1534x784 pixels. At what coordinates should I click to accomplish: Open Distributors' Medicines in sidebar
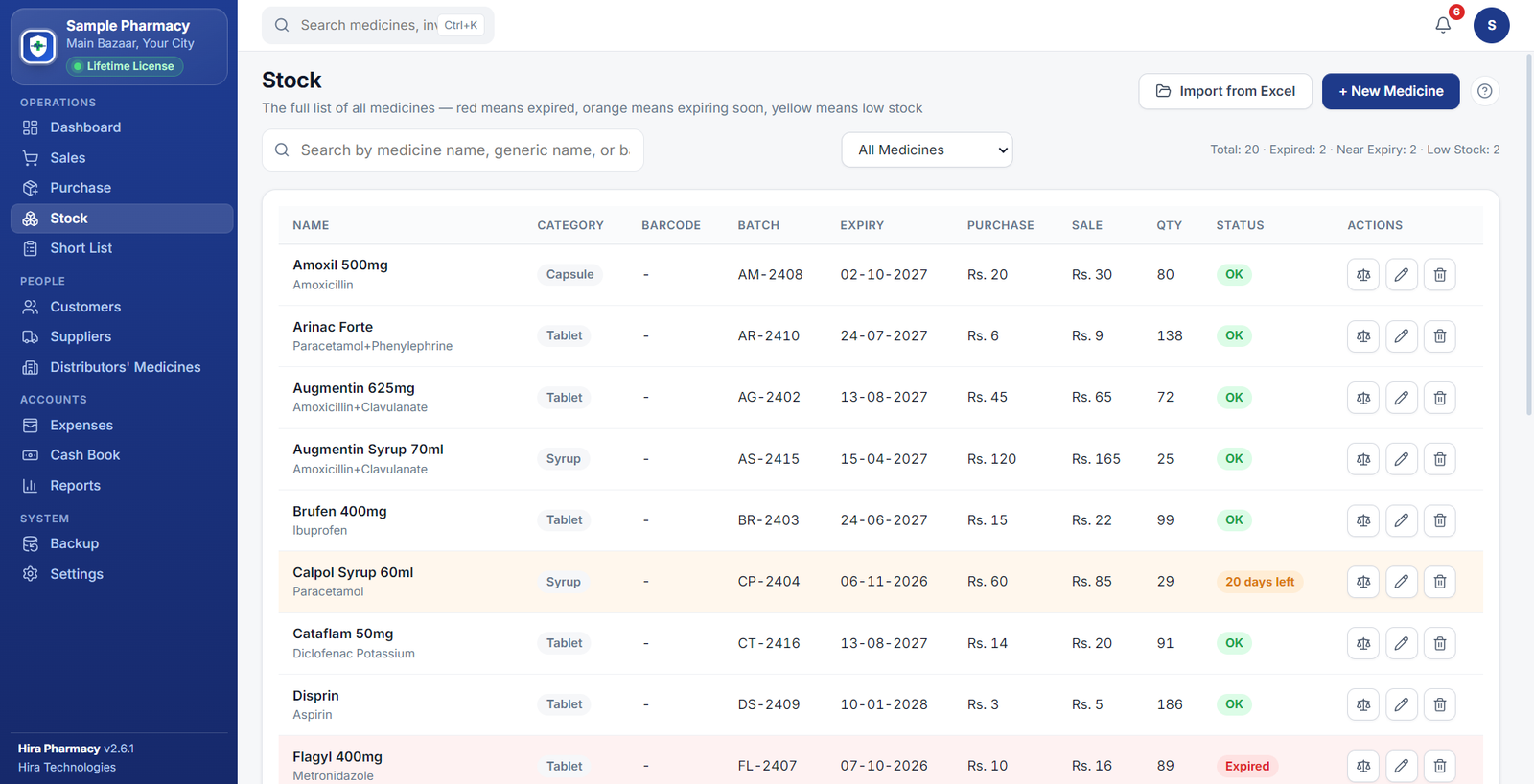tap(122, 367)
